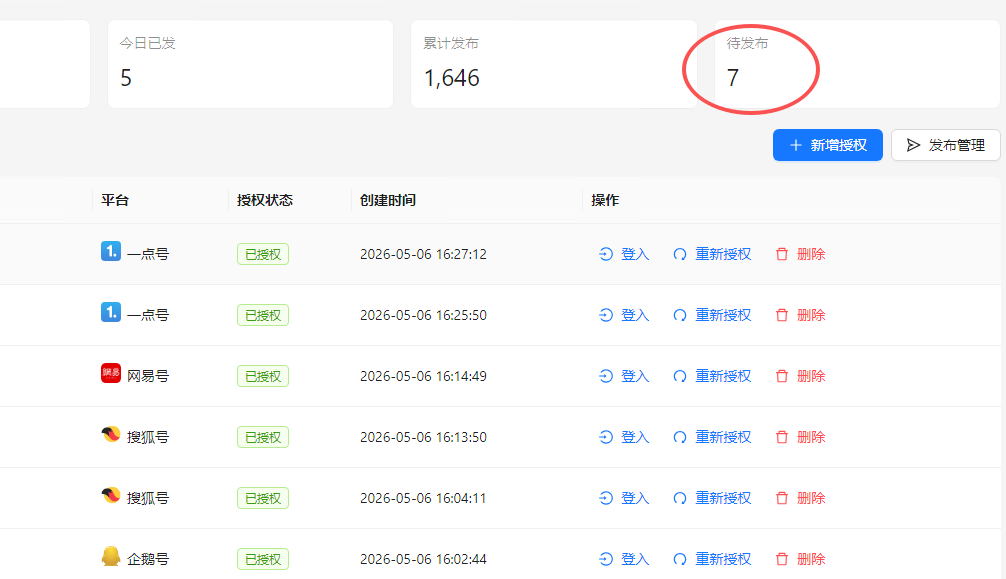Click 重新授权 for 一点号 created 16:25:50
This screenshot has width=1006, height=579.
(712, 315)
